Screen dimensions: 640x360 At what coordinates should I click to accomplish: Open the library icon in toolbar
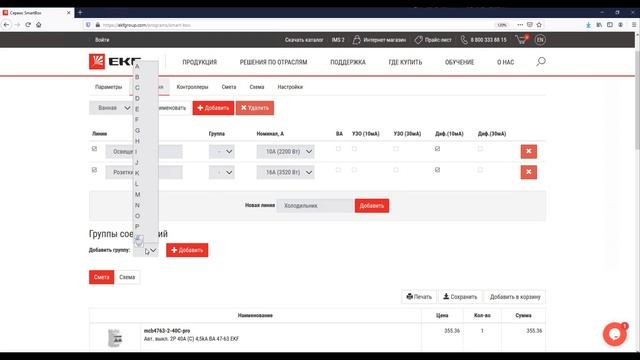click(x=599, y=25)
